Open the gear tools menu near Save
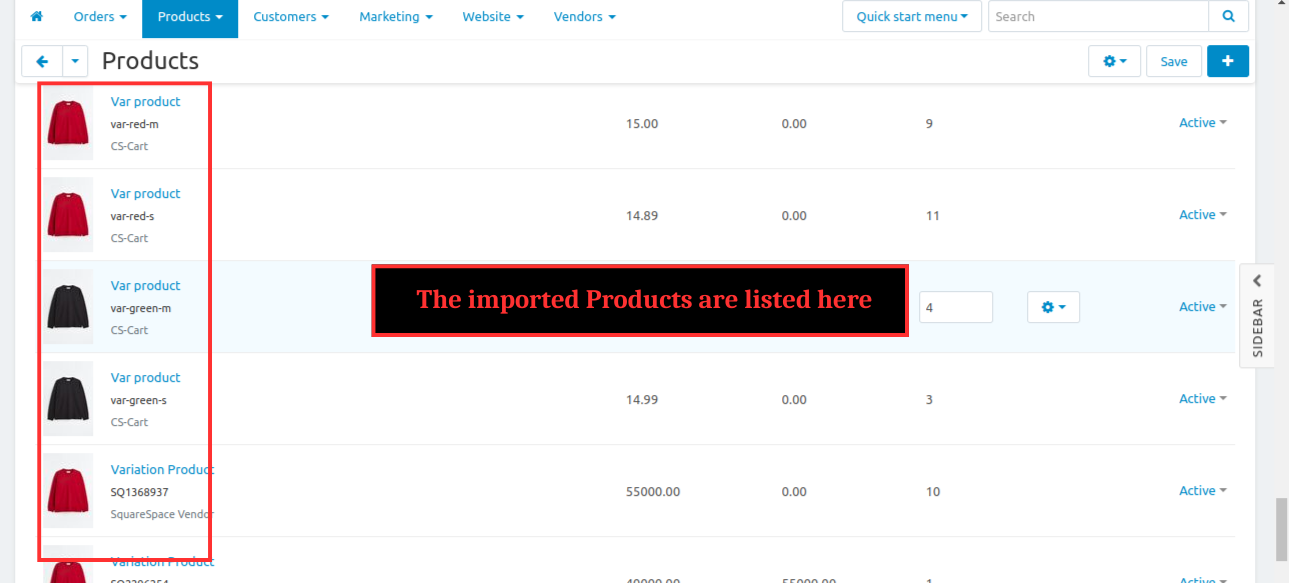This screenshot has height=583, width=1289. coord(1114,61)
